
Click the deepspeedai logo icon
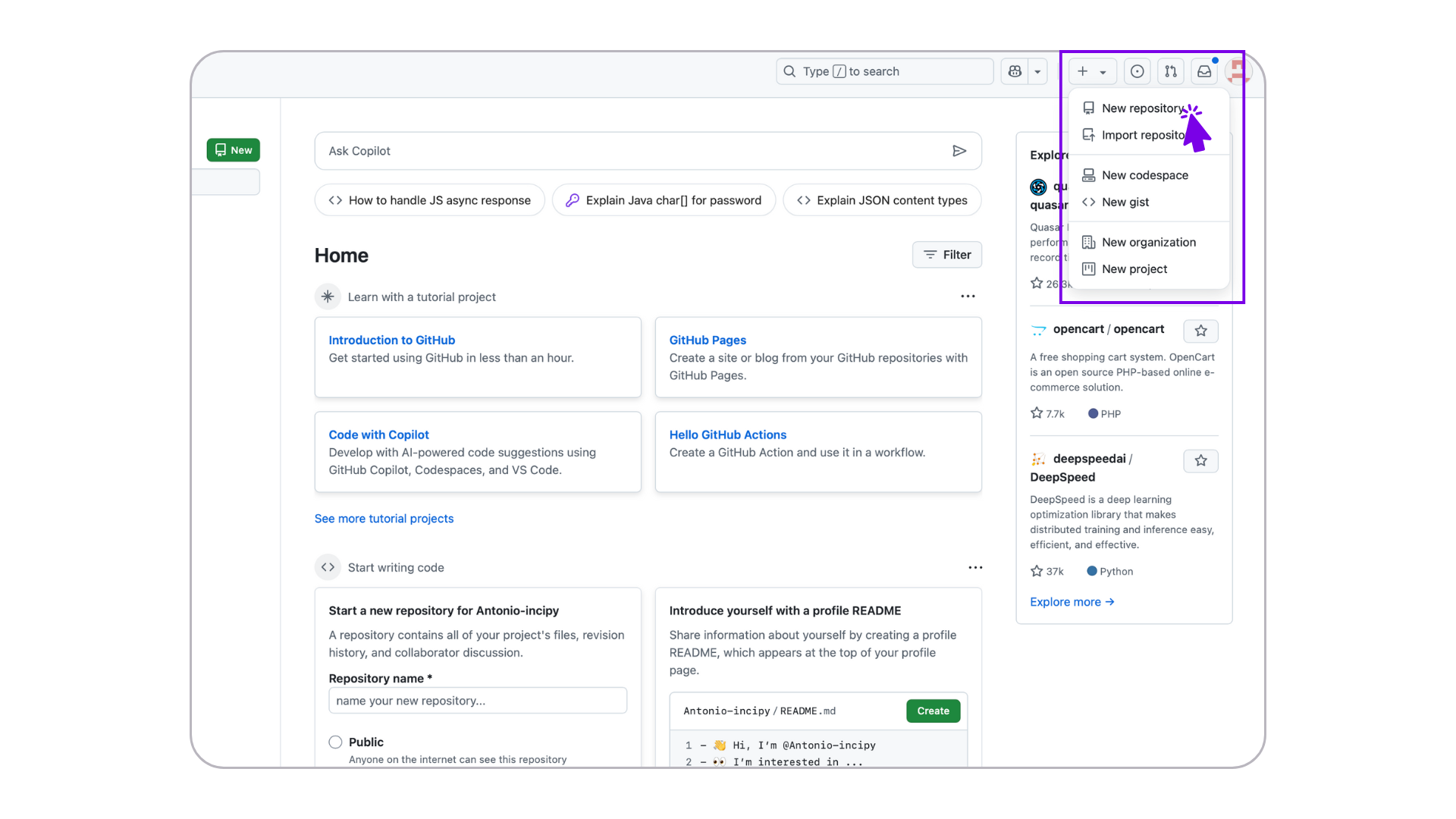tap(1038, 460)
